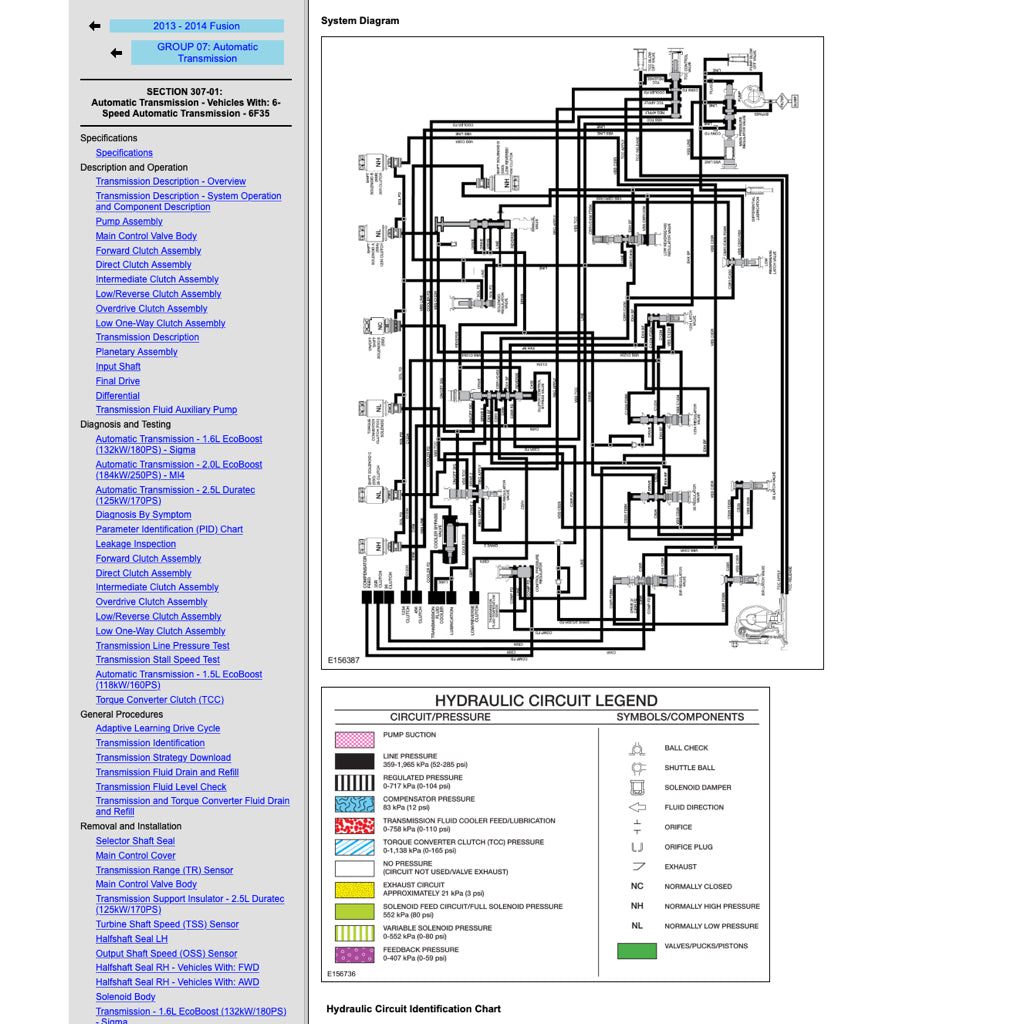
Task: Select Torque Converter Clutch (TCC) link
Action: coord(159,700)
